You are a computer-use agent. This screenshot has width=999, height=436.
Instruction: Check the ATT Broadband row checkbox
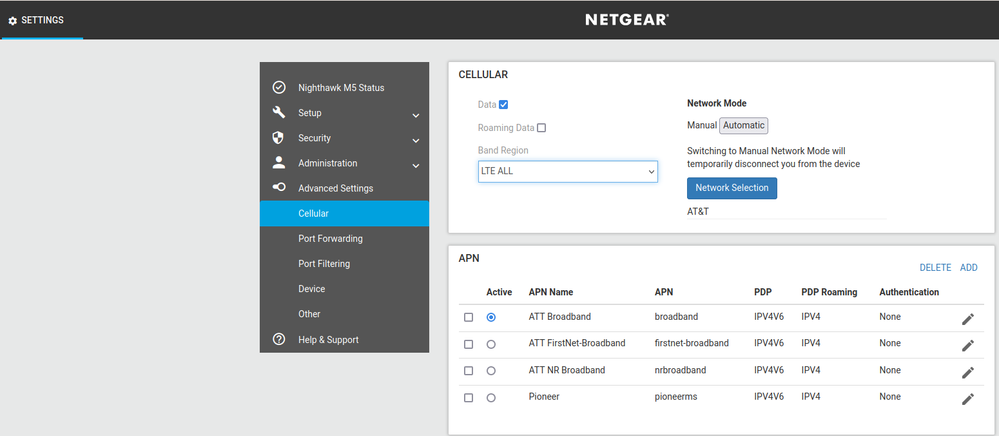(x=468, y=317)
